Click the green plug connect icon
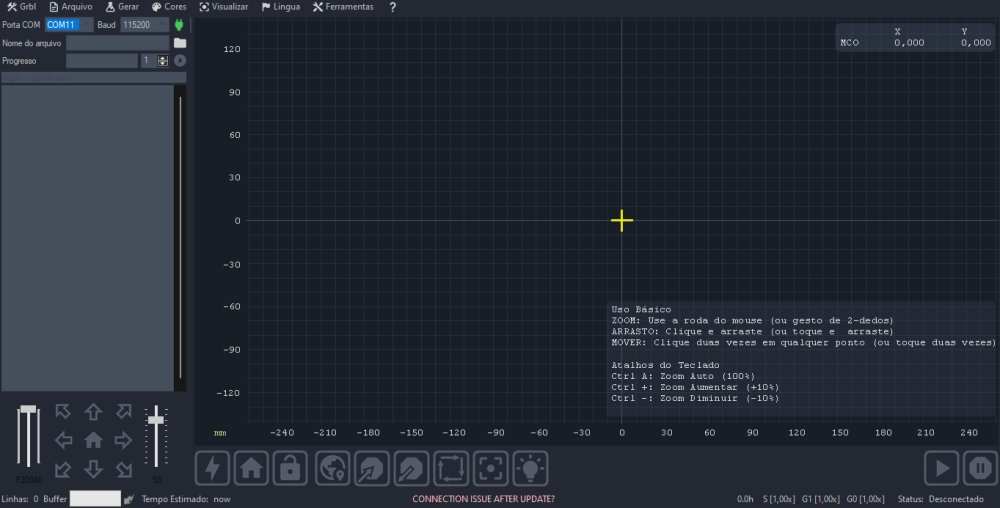This screenshot has height=508, width=1000. (x=179, y=24)
